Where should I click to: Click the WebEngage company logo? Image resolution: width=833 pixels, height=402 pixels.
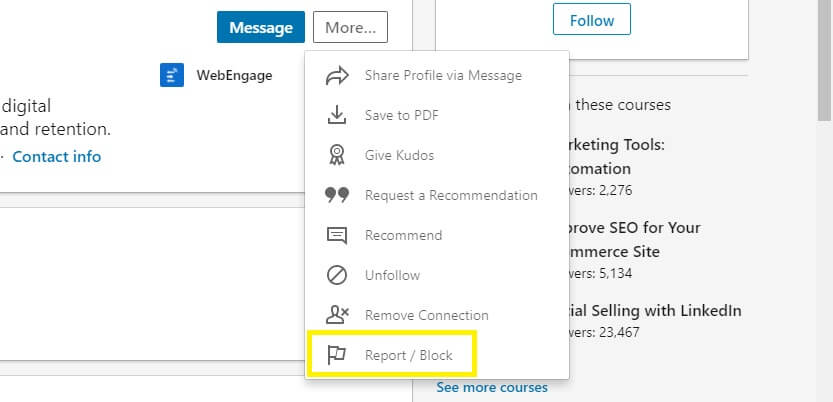tap(172, 75)
